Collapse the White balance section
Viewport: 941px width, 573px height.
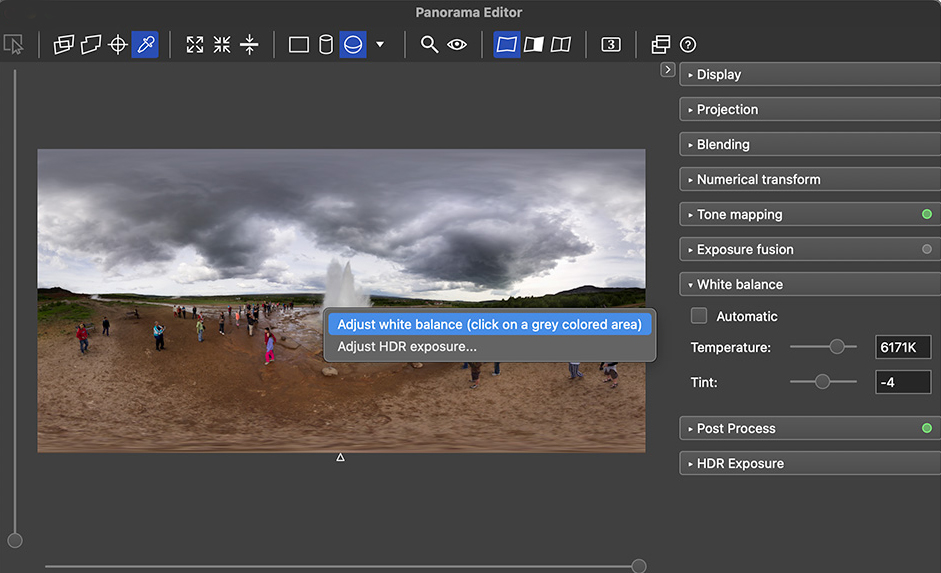[739, 284]
